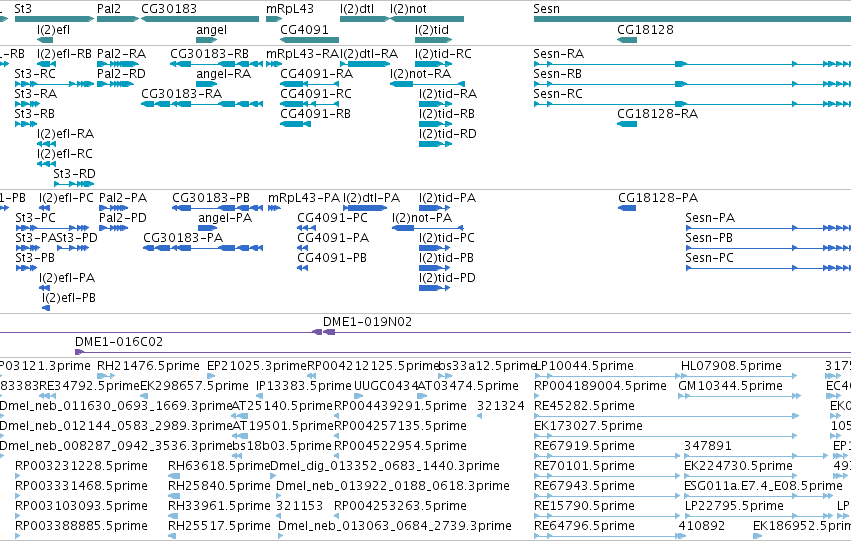Select the Pal2-RA transcript
Image resolution: width=851 pixels, height=541 pixels.
118,64
